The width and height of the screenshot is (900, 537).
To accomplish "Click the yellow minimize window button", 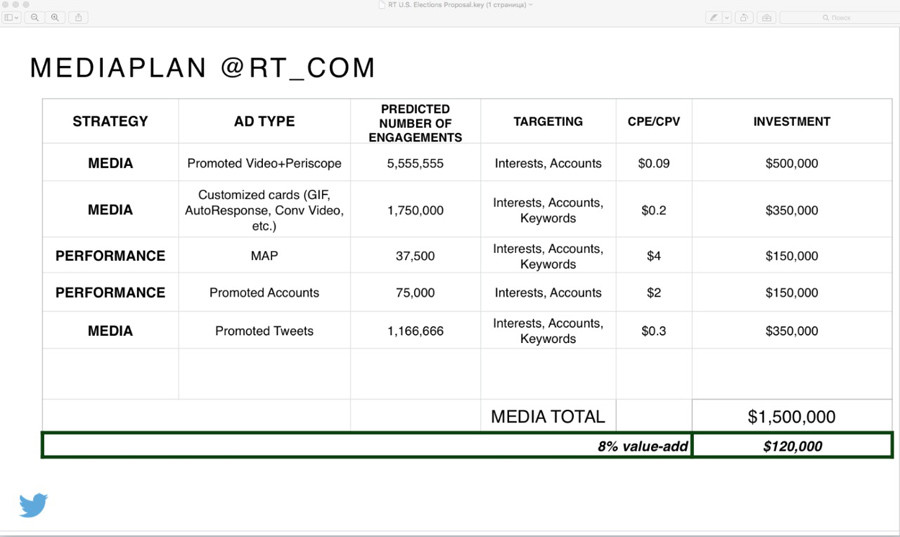I will pyautogui.click(x=15, y=4).
